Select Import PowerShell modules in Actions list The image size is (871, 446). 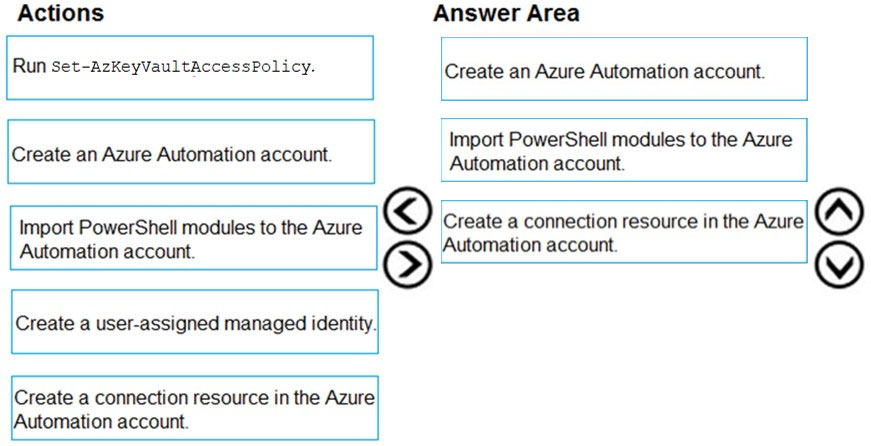tap(195, 238)
